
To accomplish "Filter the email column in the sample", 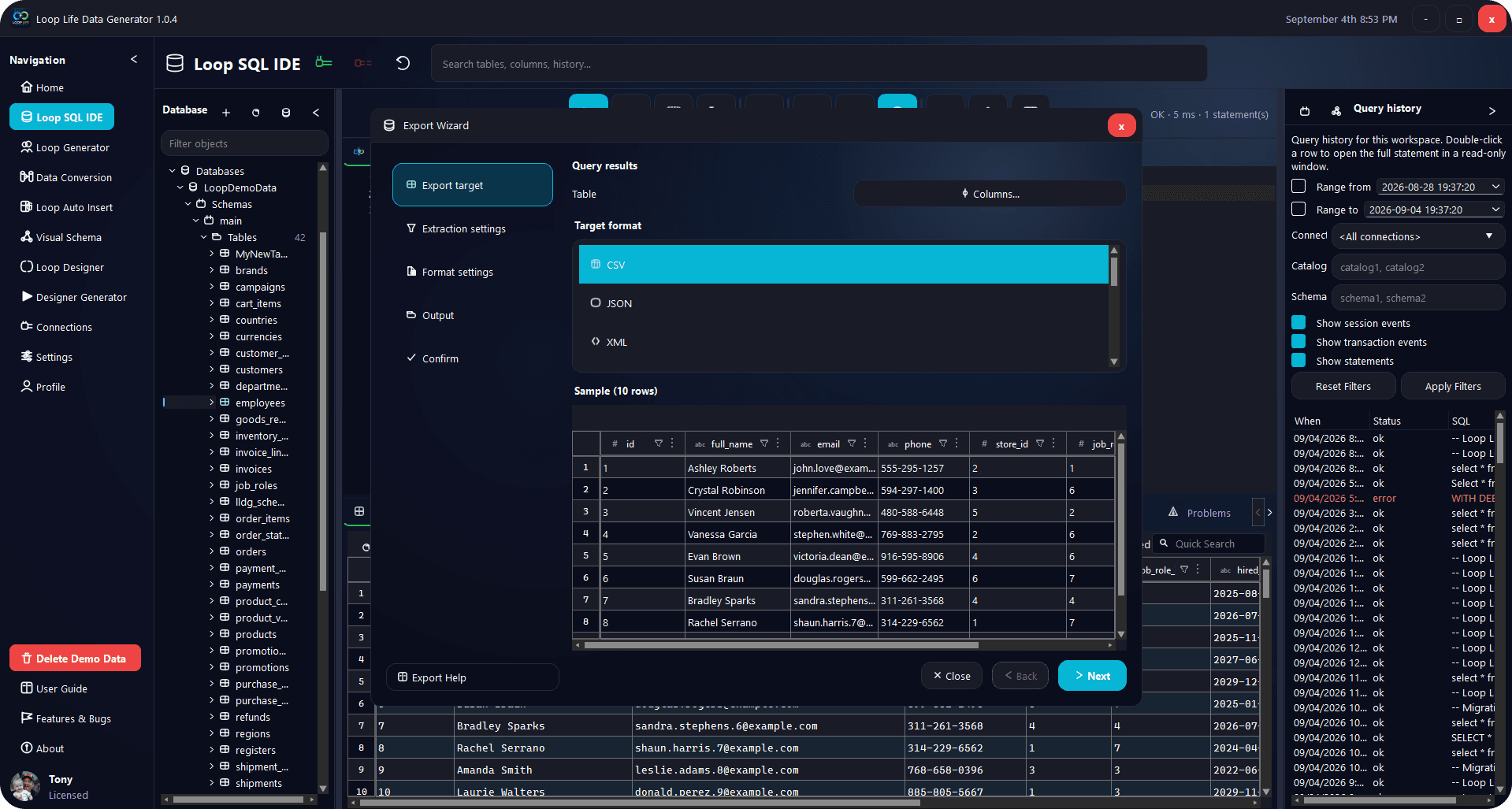I will coord(852,443).
